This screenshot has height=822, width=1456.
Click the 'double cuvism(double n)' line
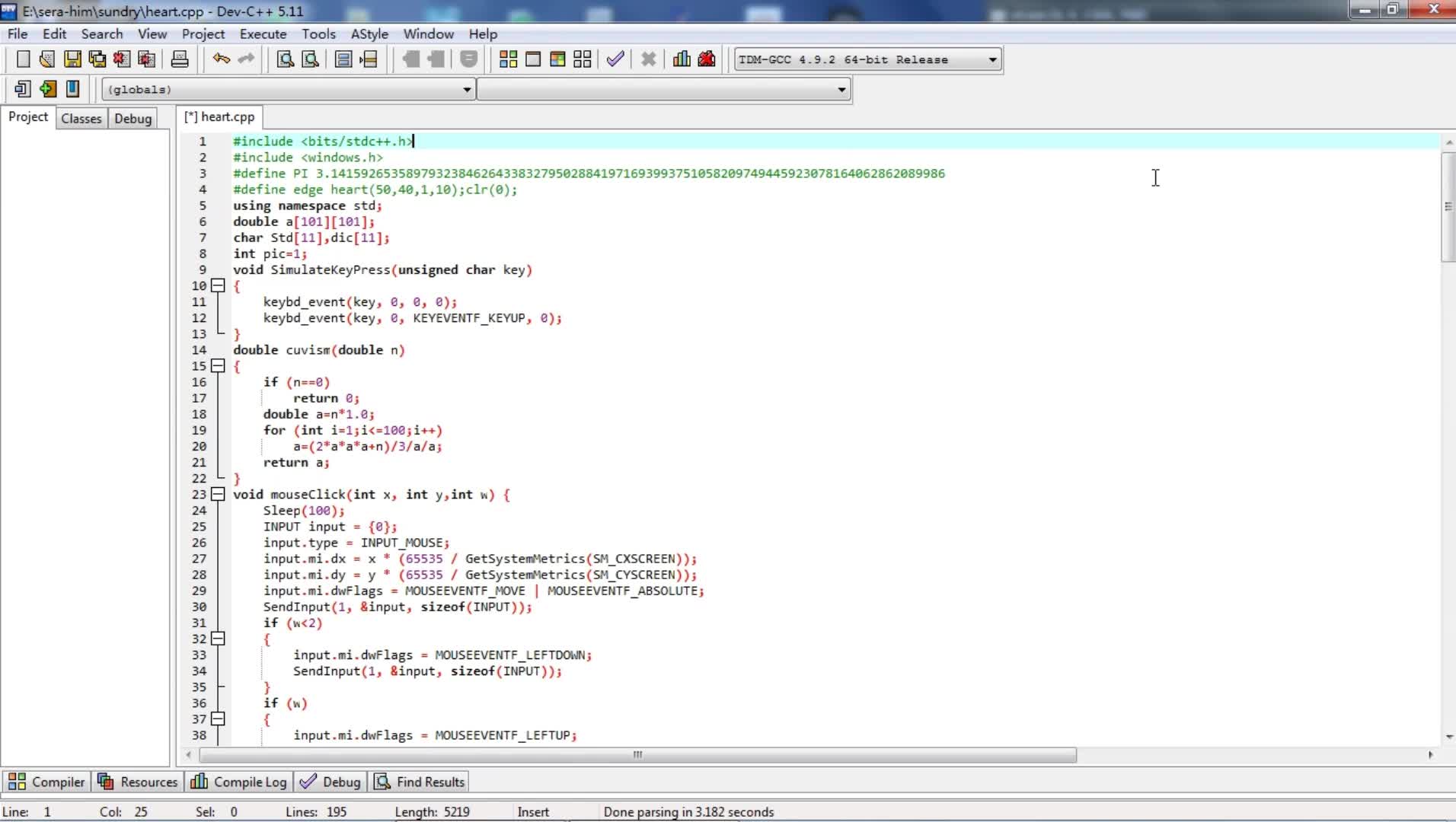pyautogui.click(x=319, y=350)
